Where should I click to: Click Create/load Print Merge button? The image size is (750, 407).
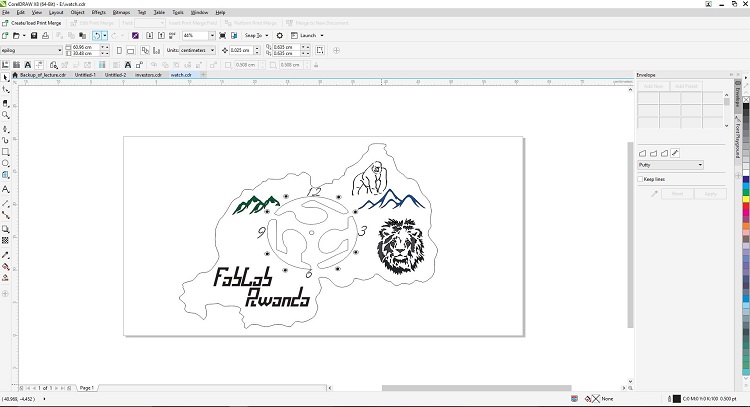(x=32, y=23)
